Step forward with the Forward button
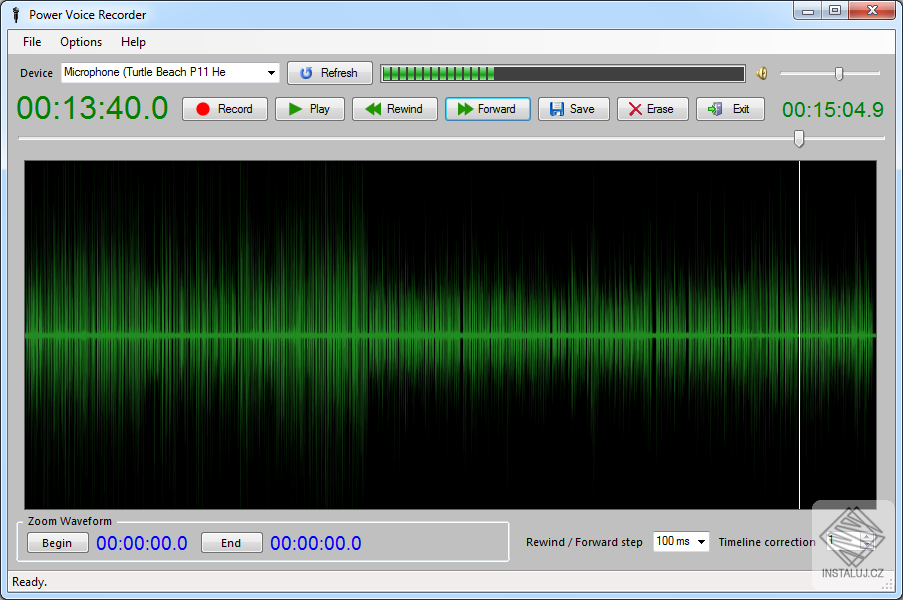The width and height of the screenshot is (903, 600). 487,109
